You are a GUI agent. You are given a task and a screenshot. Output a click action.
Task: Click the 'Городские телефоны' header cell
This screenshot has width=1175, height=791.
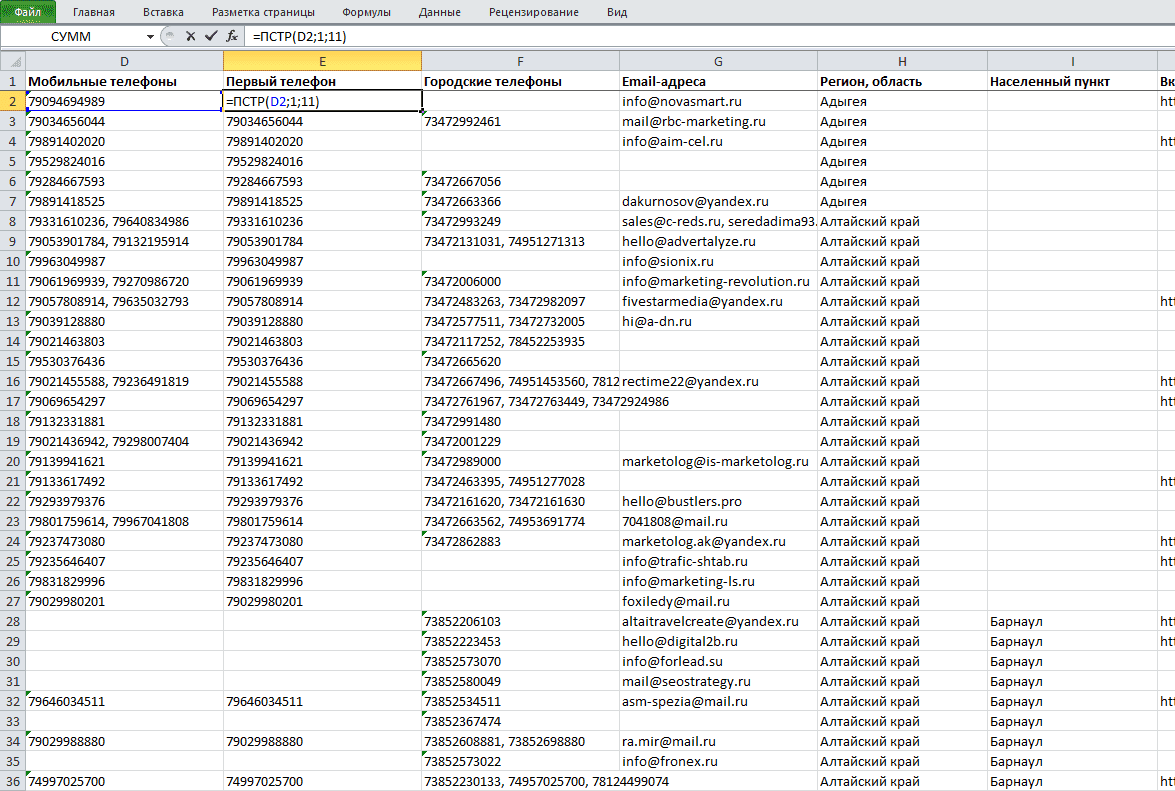pos(520,82)
